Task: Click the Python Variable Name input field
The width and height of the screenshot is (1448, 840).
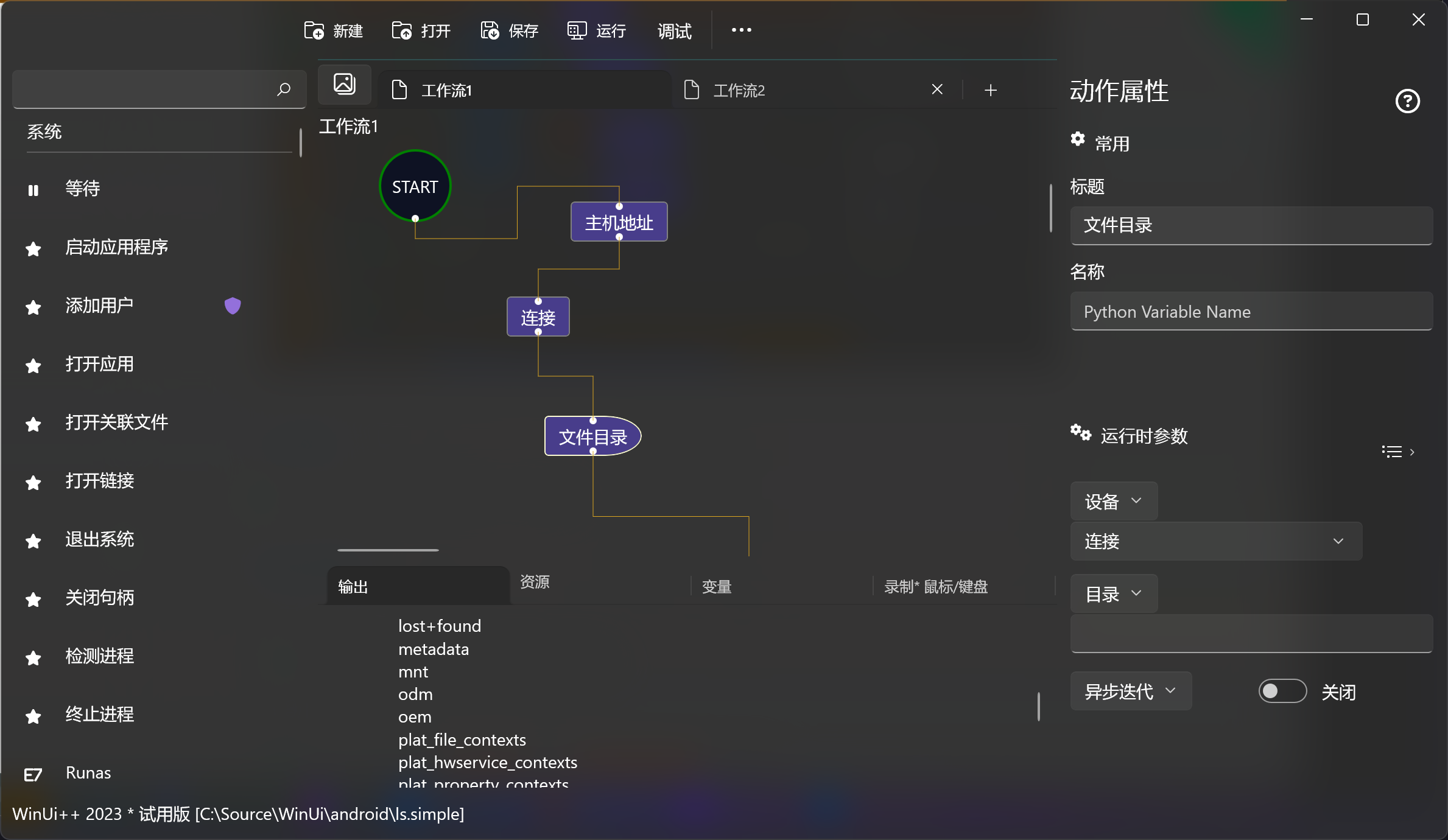Action: (x=1251, y=312)
